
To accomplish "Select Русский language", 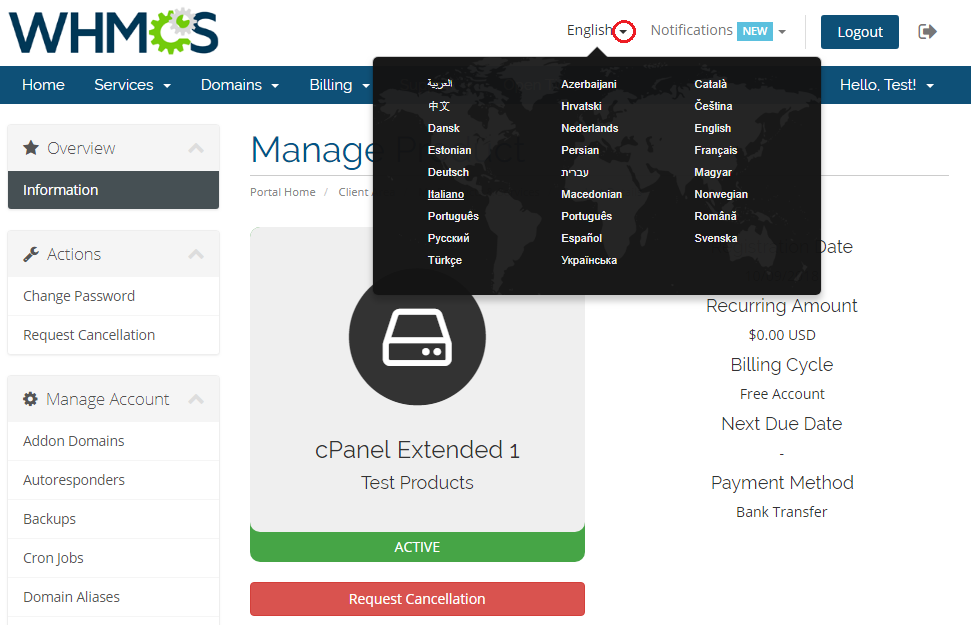I will [448, 238].
